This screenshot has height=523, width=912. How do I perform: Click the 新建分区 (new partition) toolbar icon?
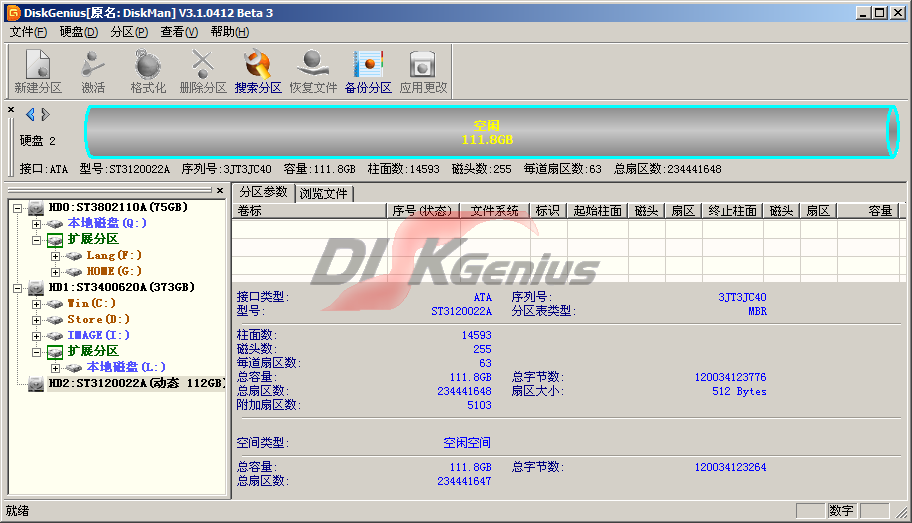(x=38, y=71)
